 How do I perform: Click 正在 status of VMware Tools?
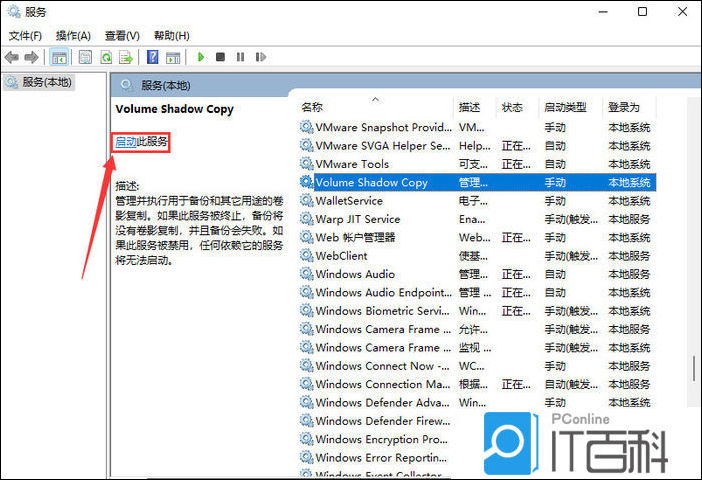click(x=516, y=164)
